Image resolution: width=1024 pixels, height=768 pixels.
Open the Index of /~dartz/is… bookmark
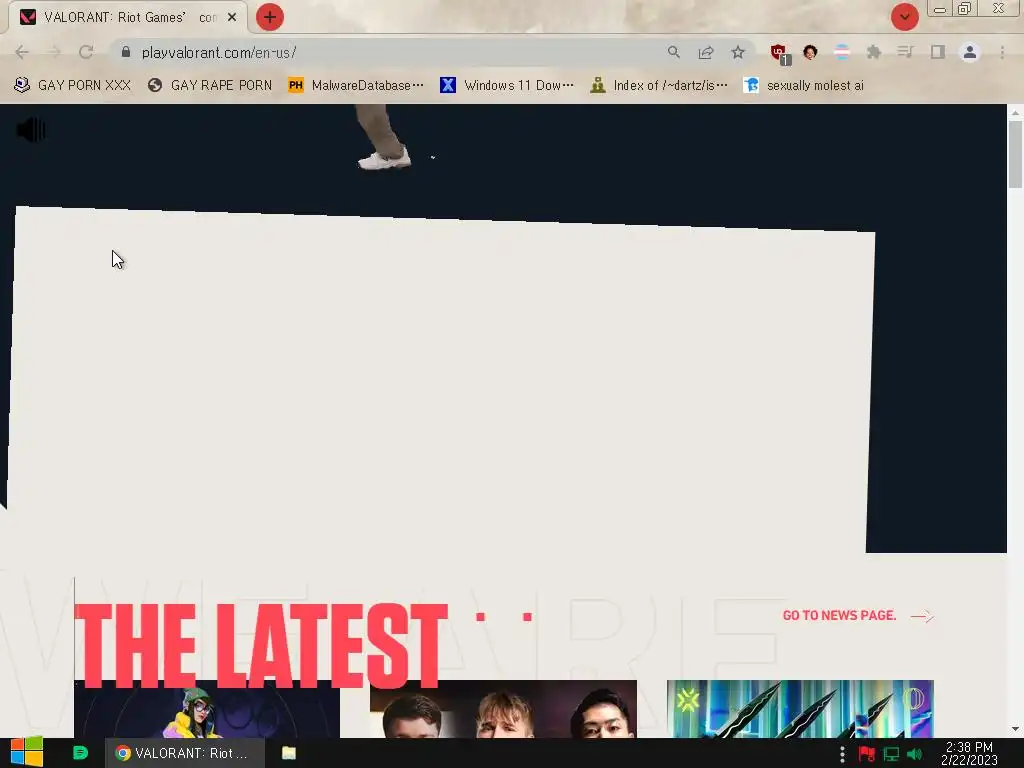point(659,86)
